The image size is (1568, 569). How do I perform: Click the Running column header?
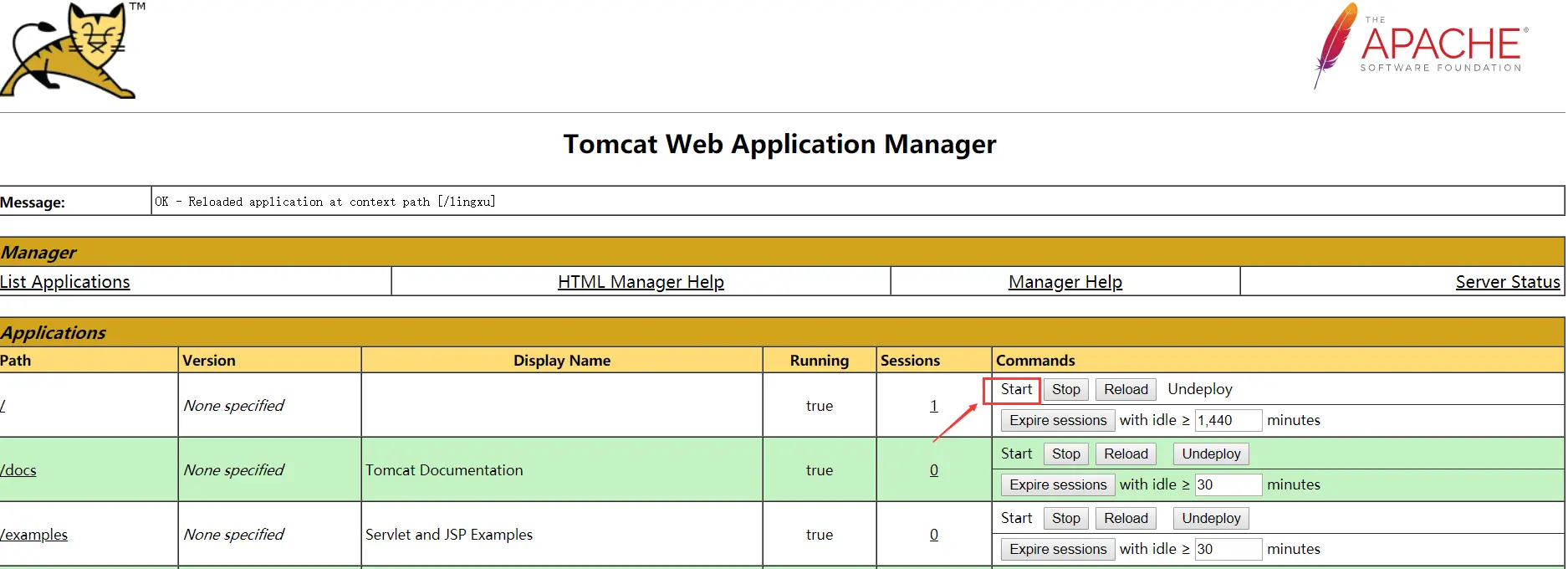point(820,361)
